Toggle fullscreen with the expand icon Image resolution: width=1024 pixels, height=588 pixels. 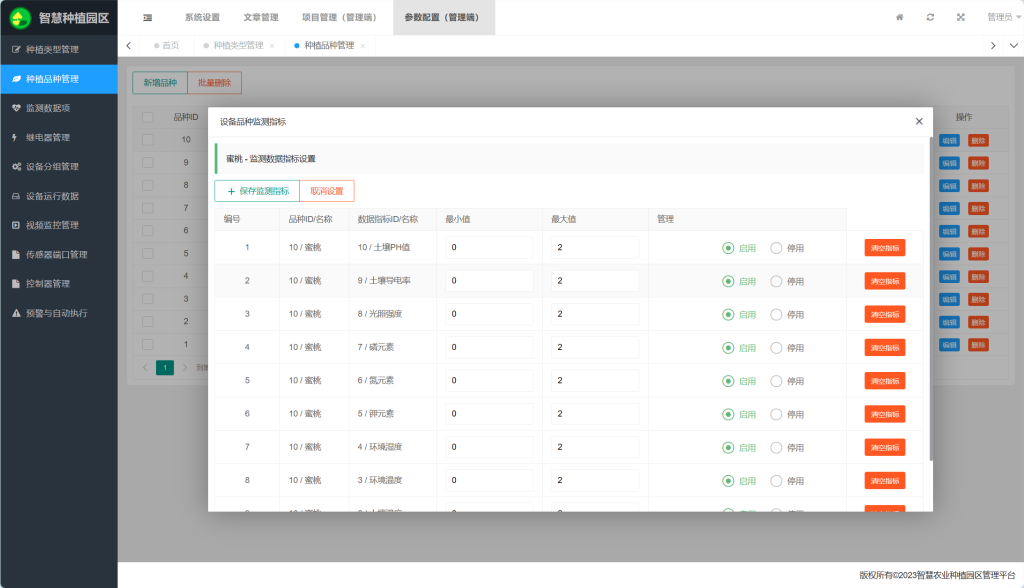click(961, 17)
